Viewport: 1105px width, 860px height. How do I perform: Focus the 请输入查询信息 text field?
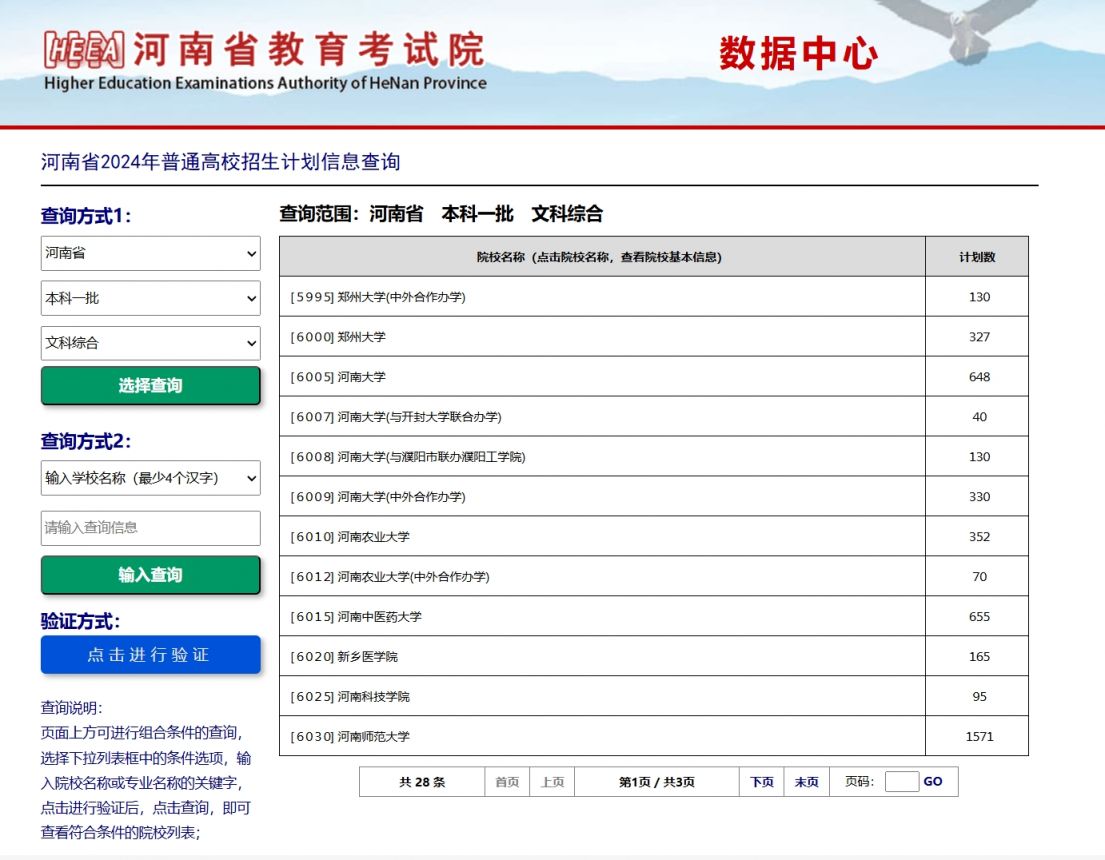pyautogui.click(x=151, y=528)
